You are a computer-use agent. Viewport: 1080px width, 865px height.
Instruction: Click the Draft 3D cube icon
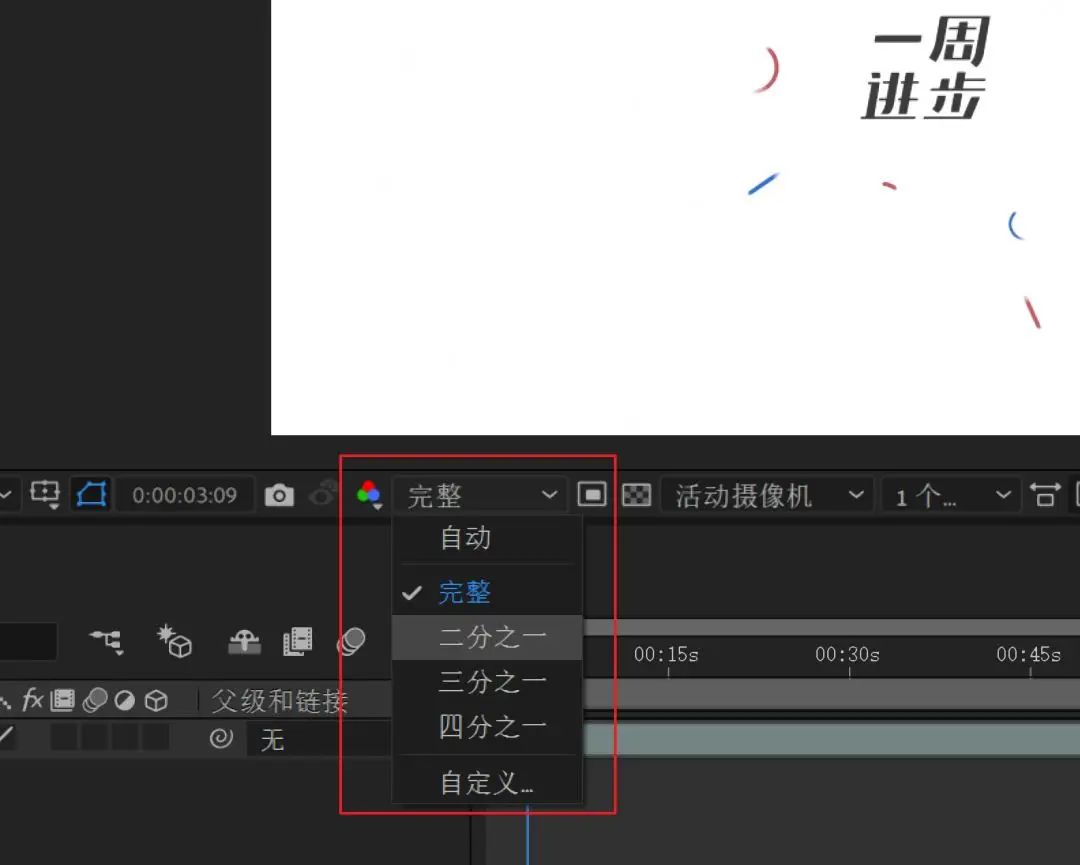[175, 642]
